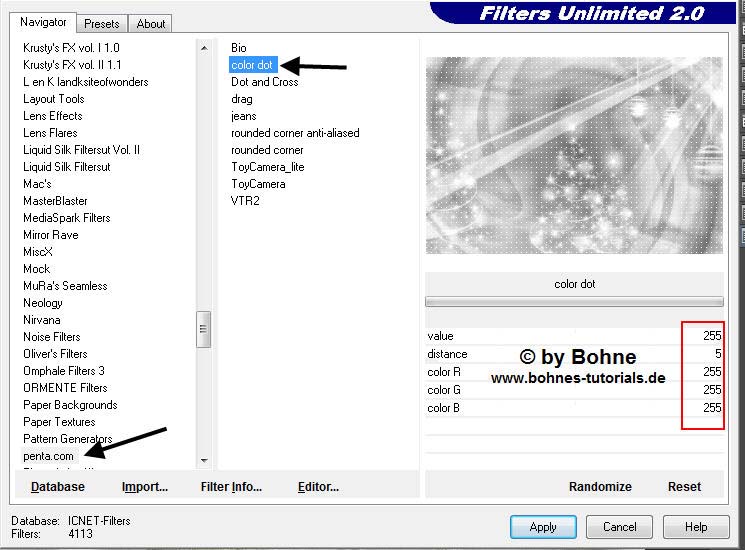
Task: Select penta.com in the filter category list
Action: pos(49,456)
